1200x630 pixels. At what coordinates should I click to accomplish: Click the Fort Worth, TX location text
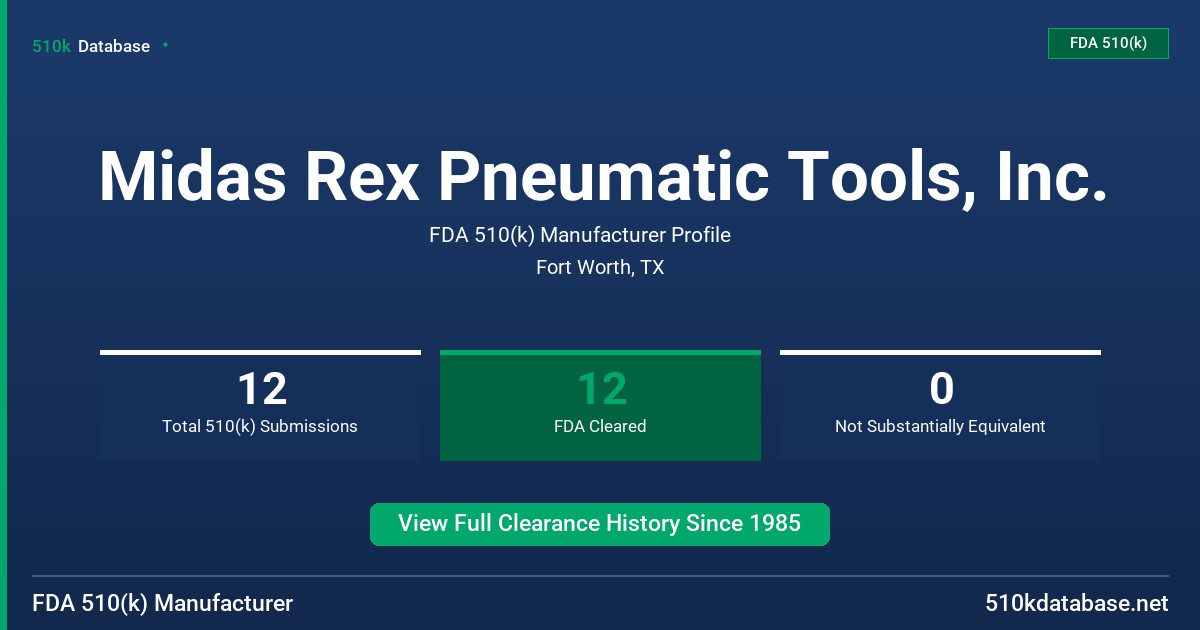pyautogui.click(x=600, y=267)
